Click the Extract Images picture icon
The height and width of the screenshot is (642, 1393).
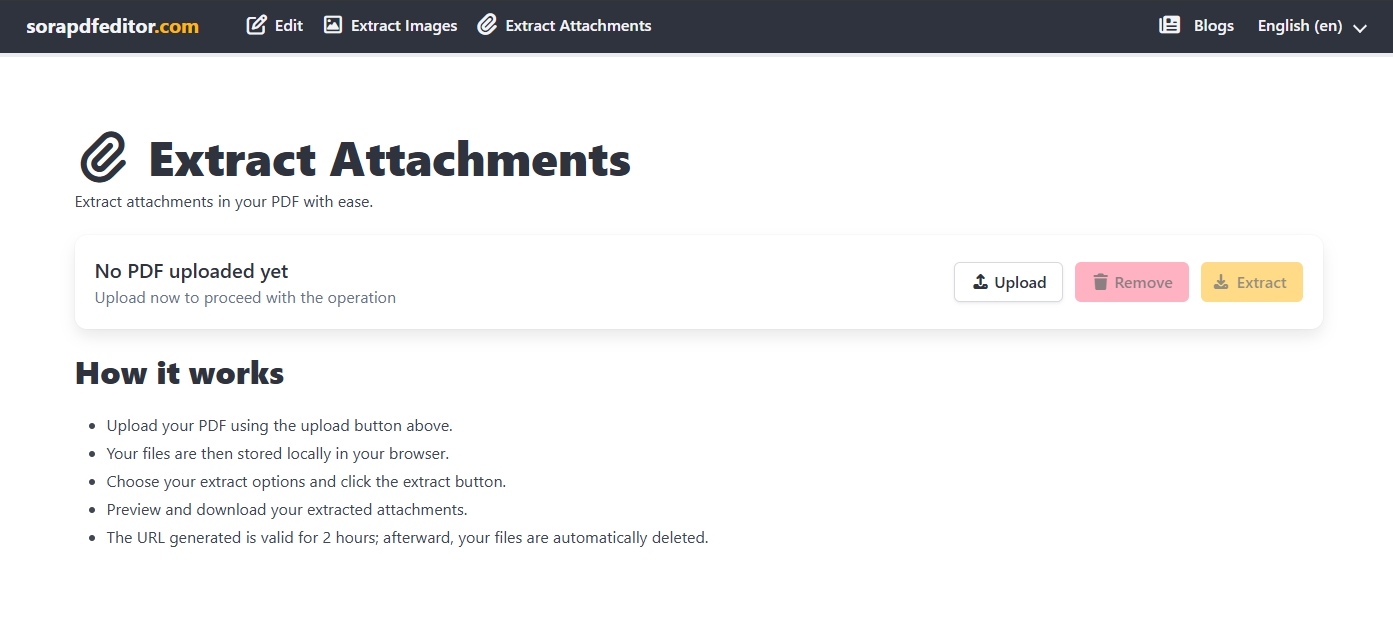331,25
